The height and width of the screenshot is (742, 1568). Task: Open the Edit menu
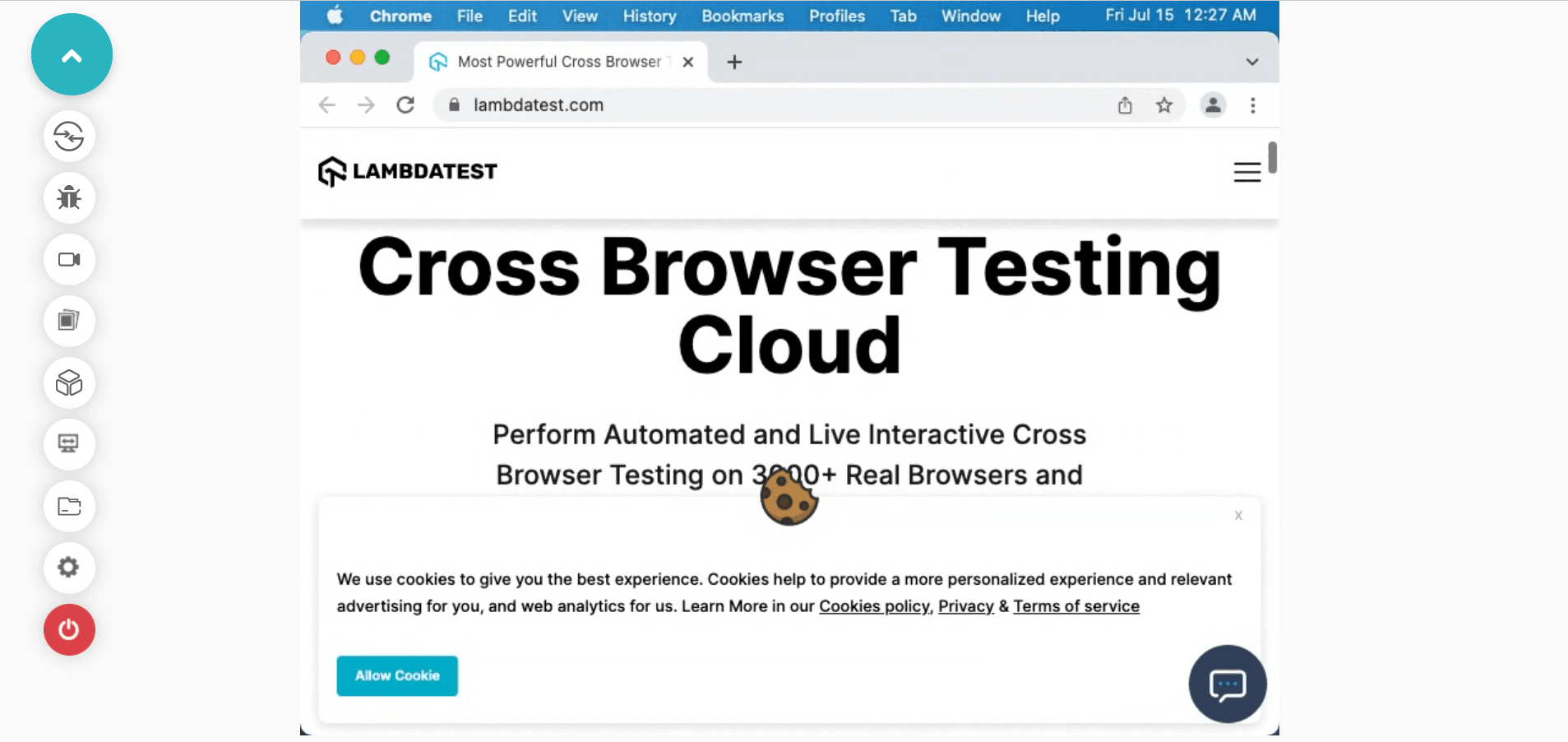(522, 16)
